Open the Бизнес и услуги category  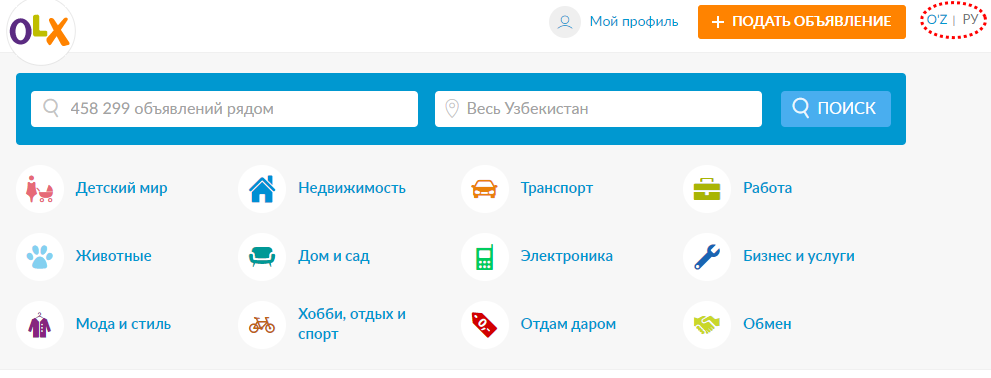coord(799,257)
